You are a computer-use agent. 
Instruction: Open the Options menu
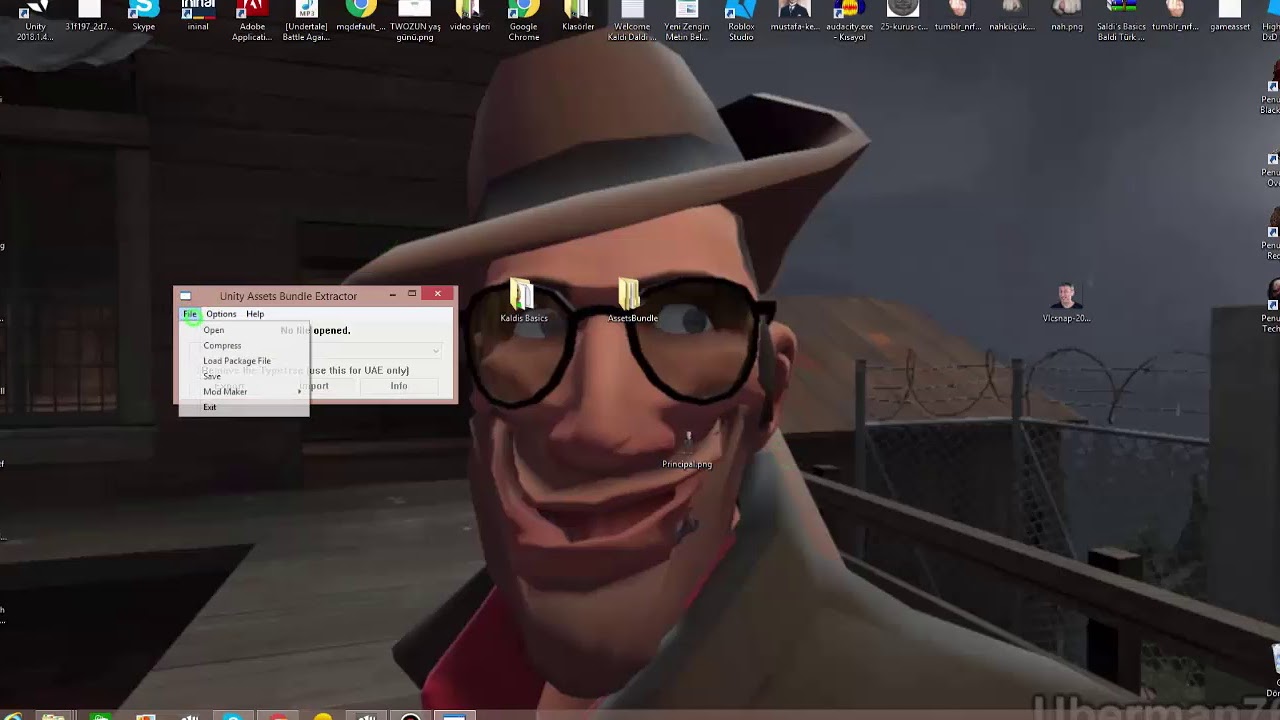coord(221,314)
